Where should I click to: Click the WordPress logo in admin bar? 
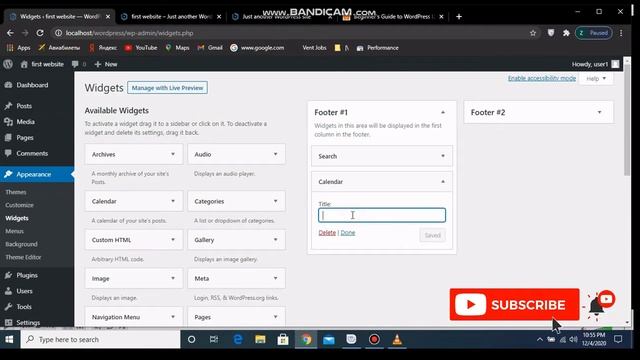(8, 64)
